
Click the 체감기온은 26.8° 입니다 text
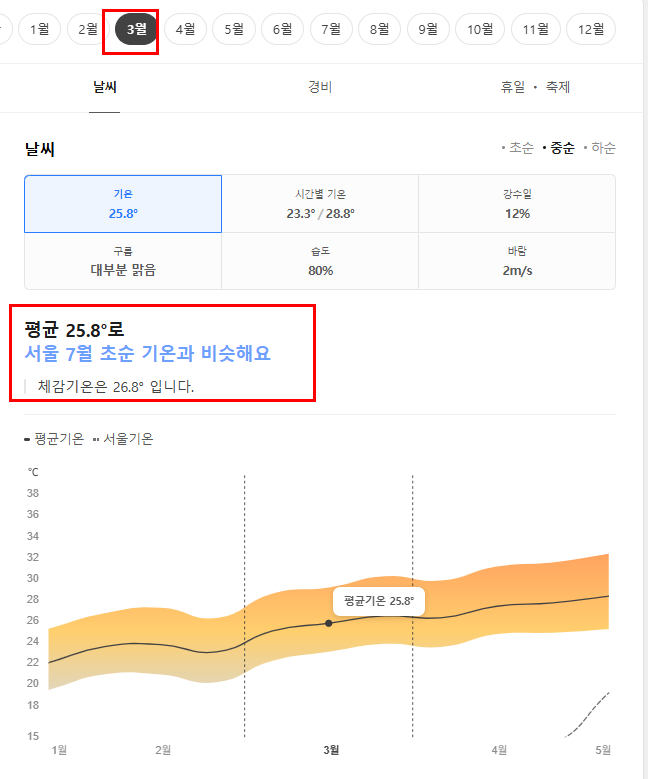tap(115, 386)
